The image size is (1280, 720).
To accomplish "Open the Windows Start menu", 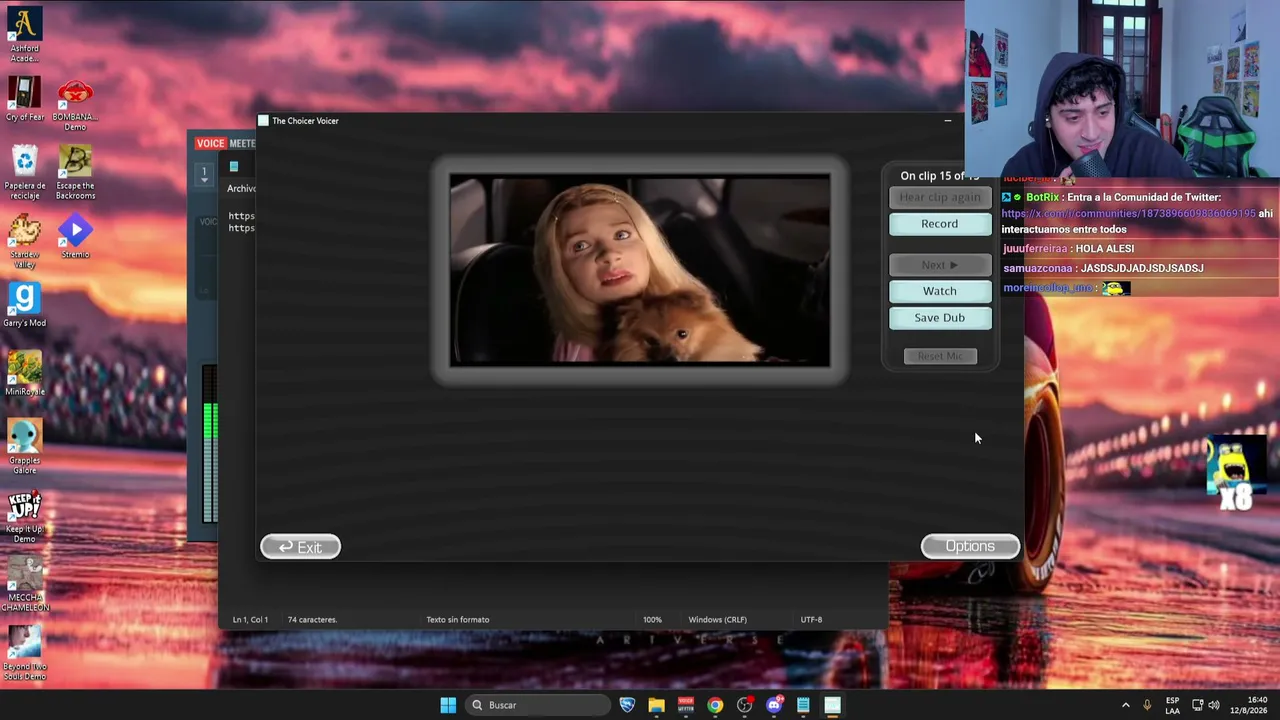I will 448,705.
